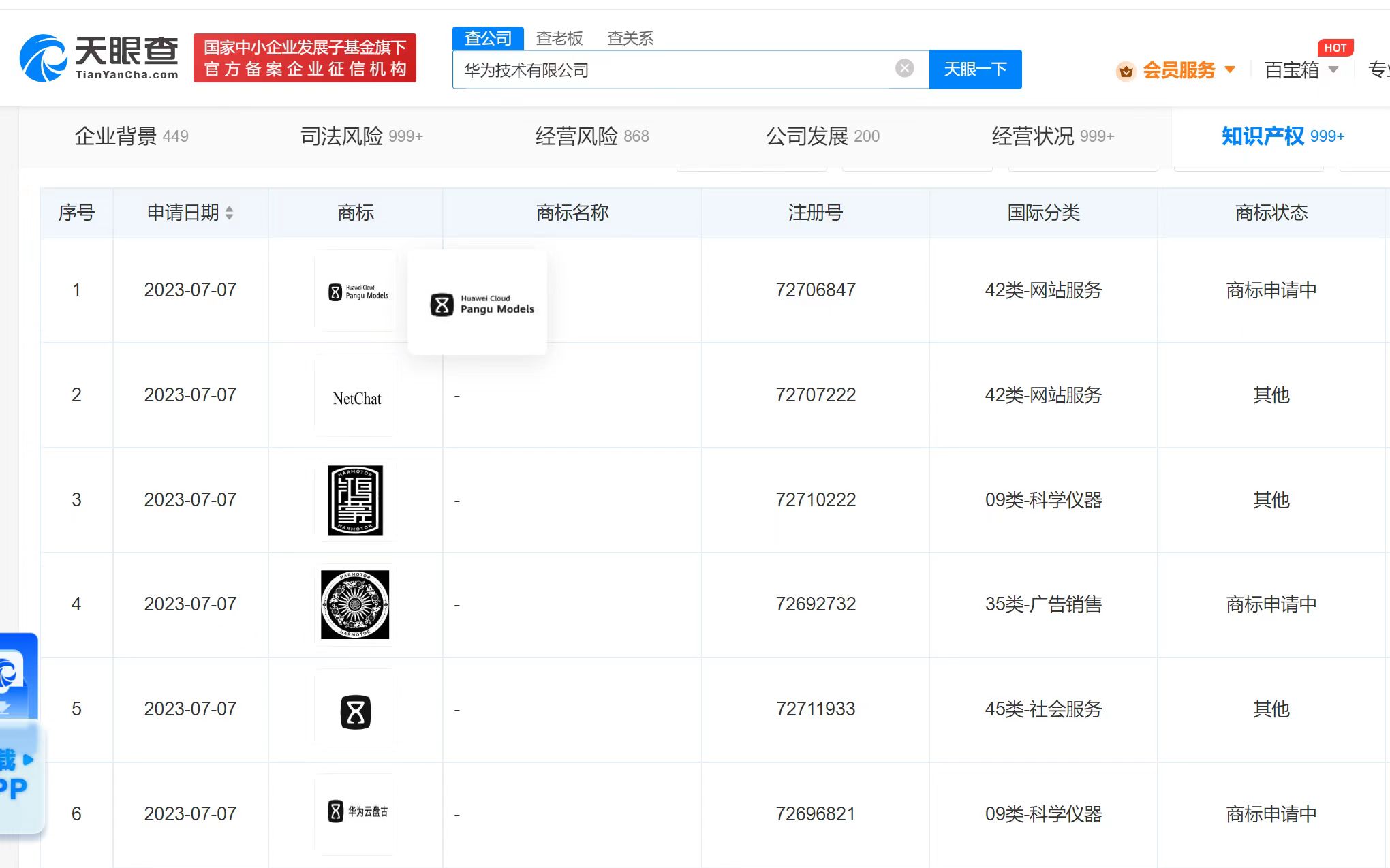1390x868 pixels.
Task: Click registration number 72706847
Action: tap(816, 290)
